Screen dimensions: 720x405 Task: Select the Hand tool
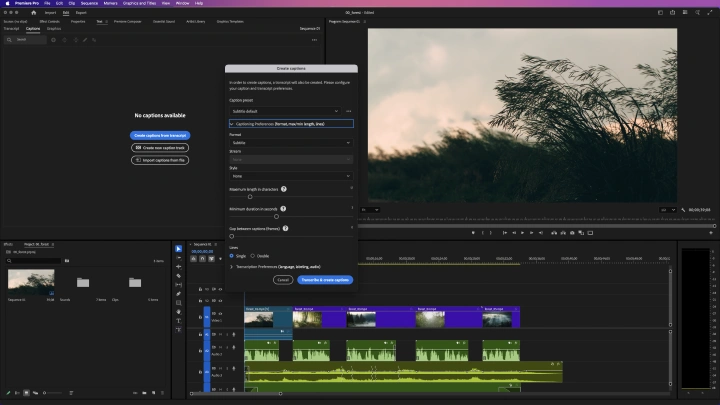click(179, 312)
